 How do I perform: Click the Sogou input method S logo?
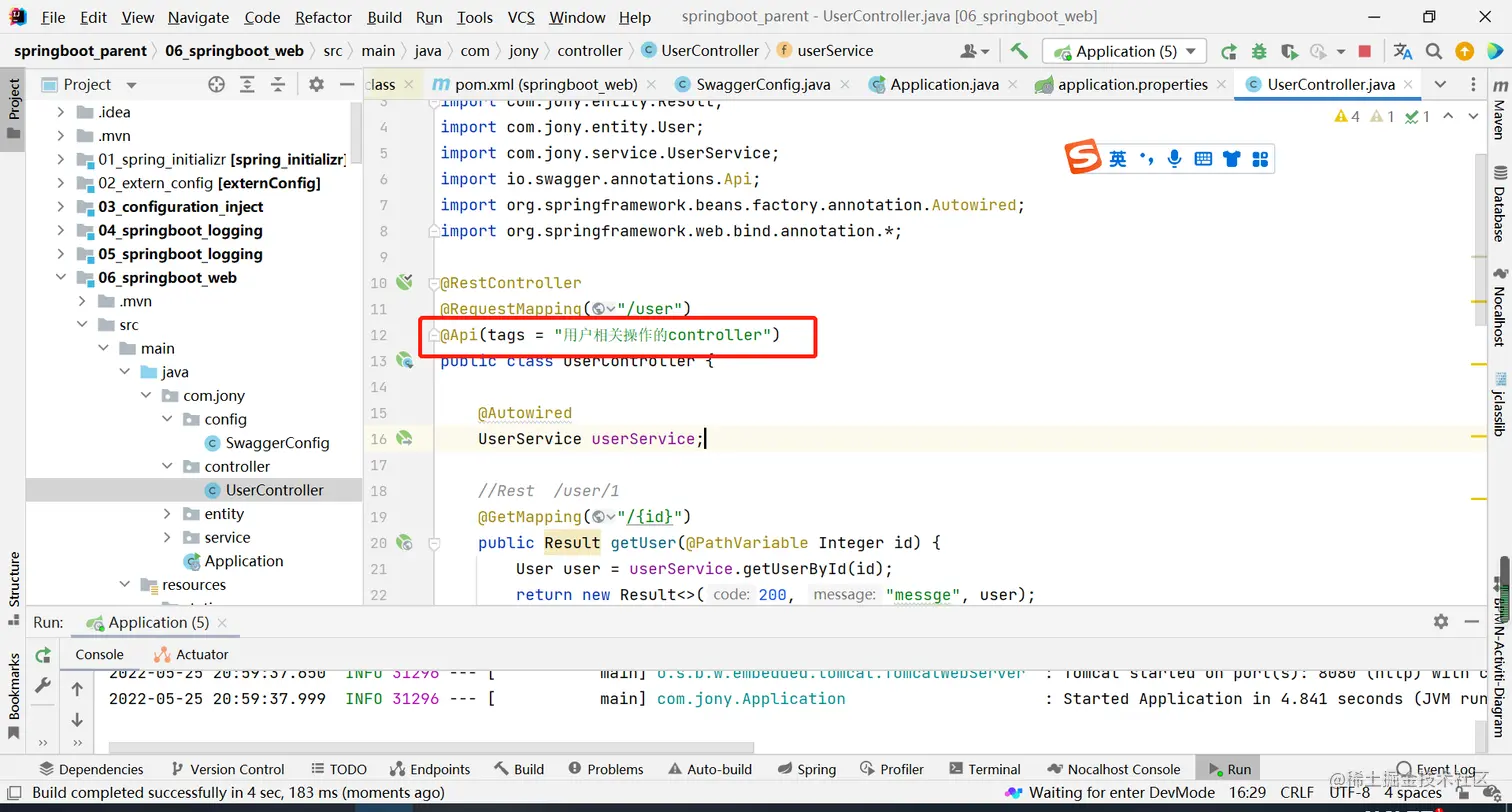click(x=1082, y=157)
